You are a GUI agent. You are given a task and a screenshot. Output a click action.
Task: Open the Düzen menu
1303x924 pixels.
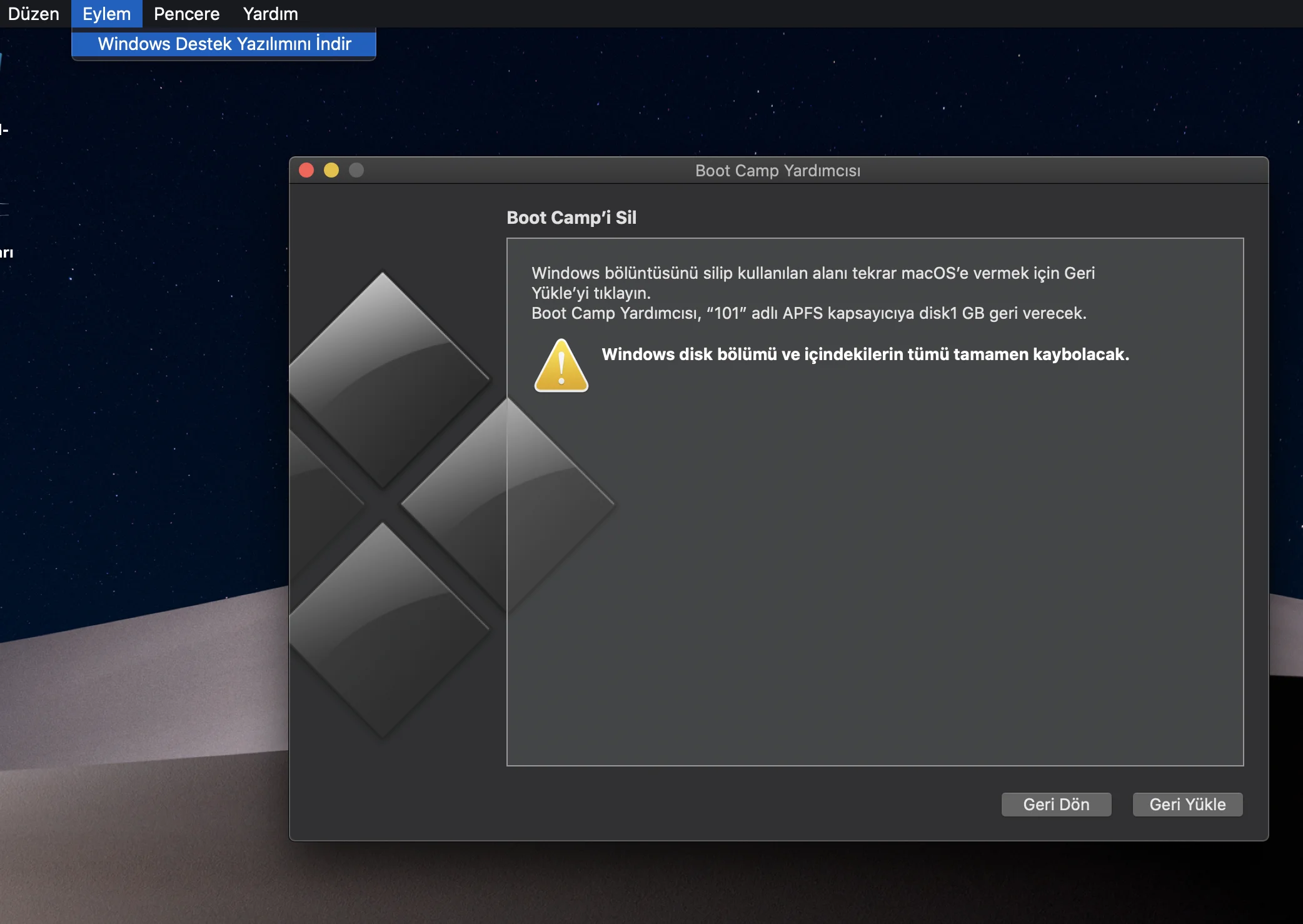click(33, 14)
